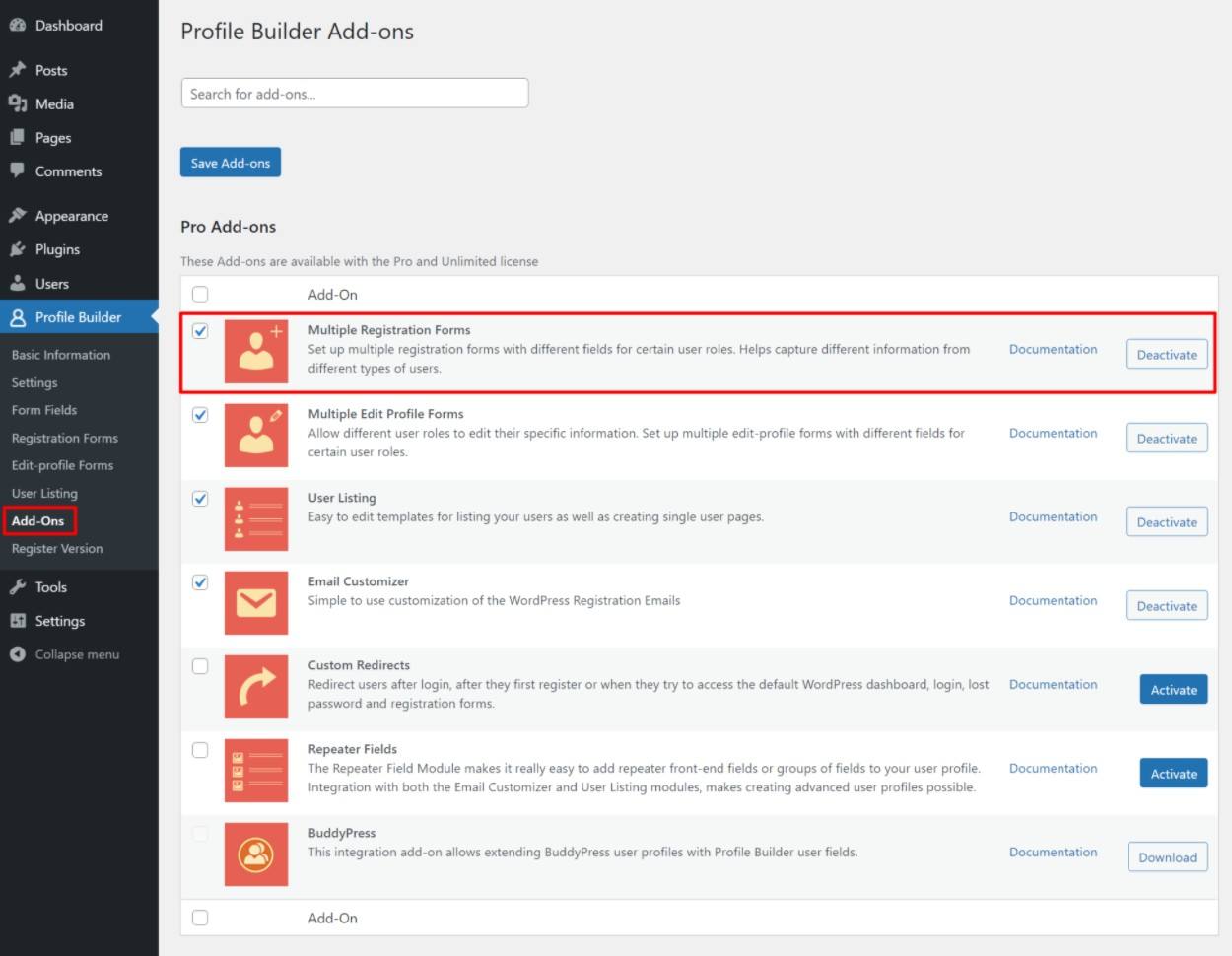Viewport: 1232px width, 956px height.
Task: Enable the Custom Redirects checkbox
Action: [x=200, y=666]
